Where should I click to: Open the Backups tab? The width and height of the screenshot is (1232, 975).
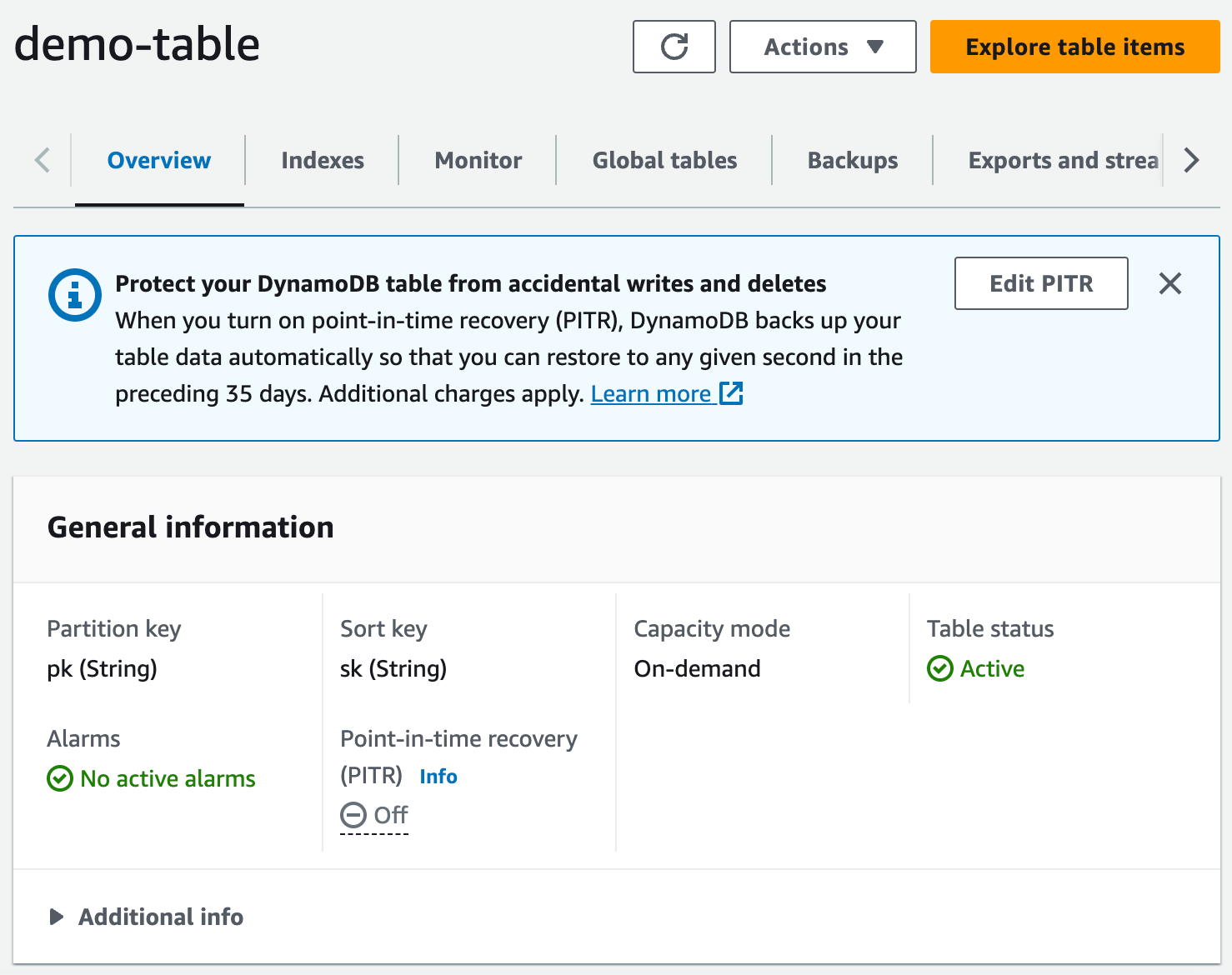pyautogui.click(x=853, y=160)
